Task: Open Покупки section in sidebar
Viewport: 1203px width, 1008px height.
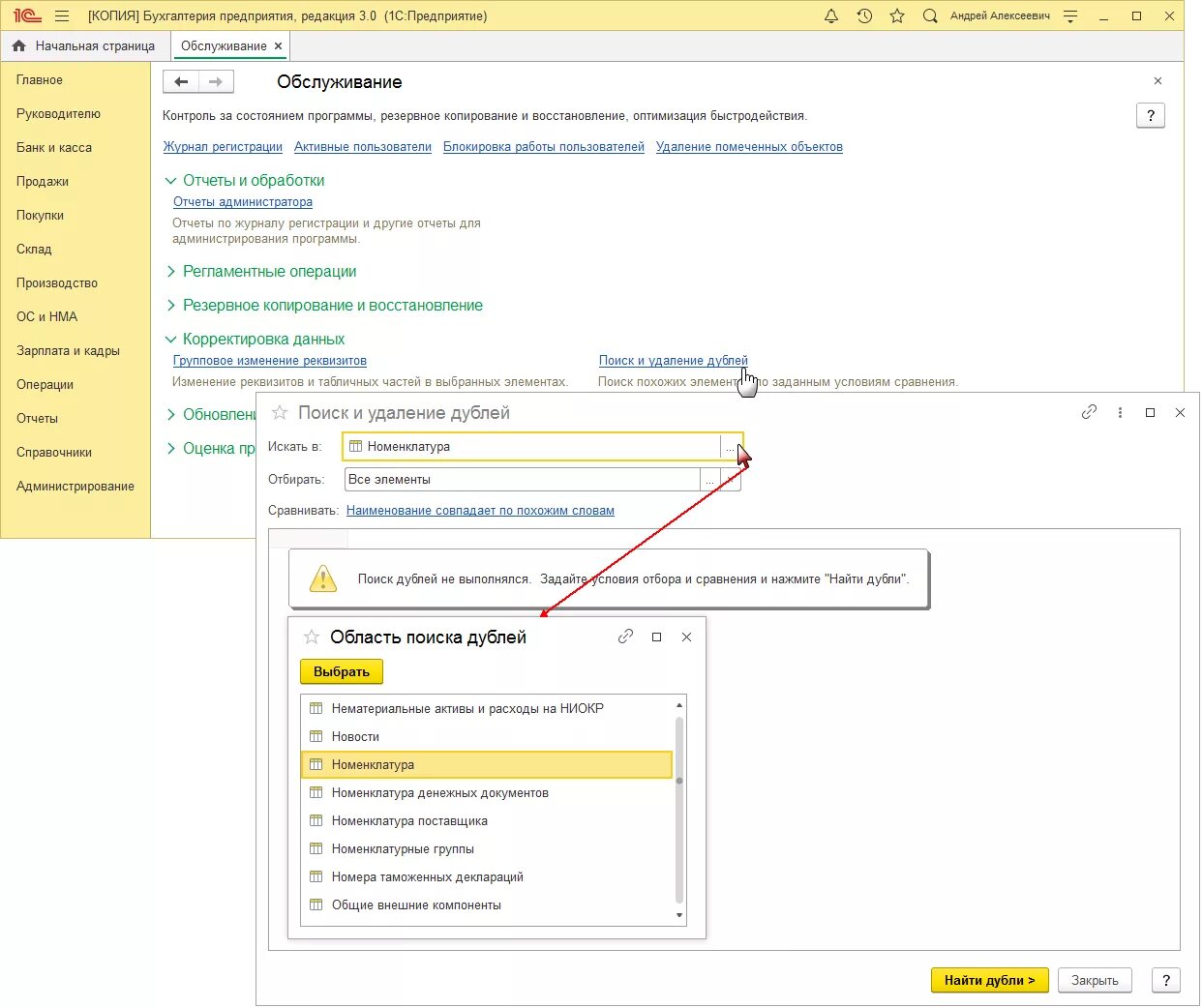Action: pos(40,216)
